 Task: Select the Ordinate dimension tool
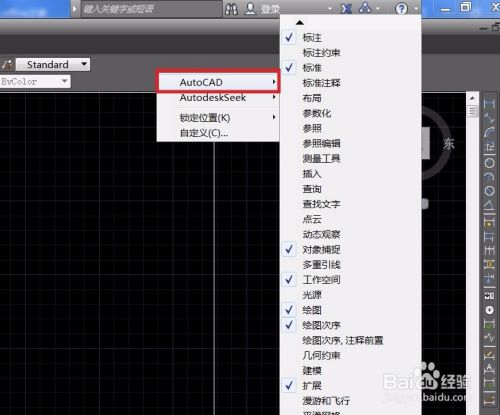click(489, 146)
